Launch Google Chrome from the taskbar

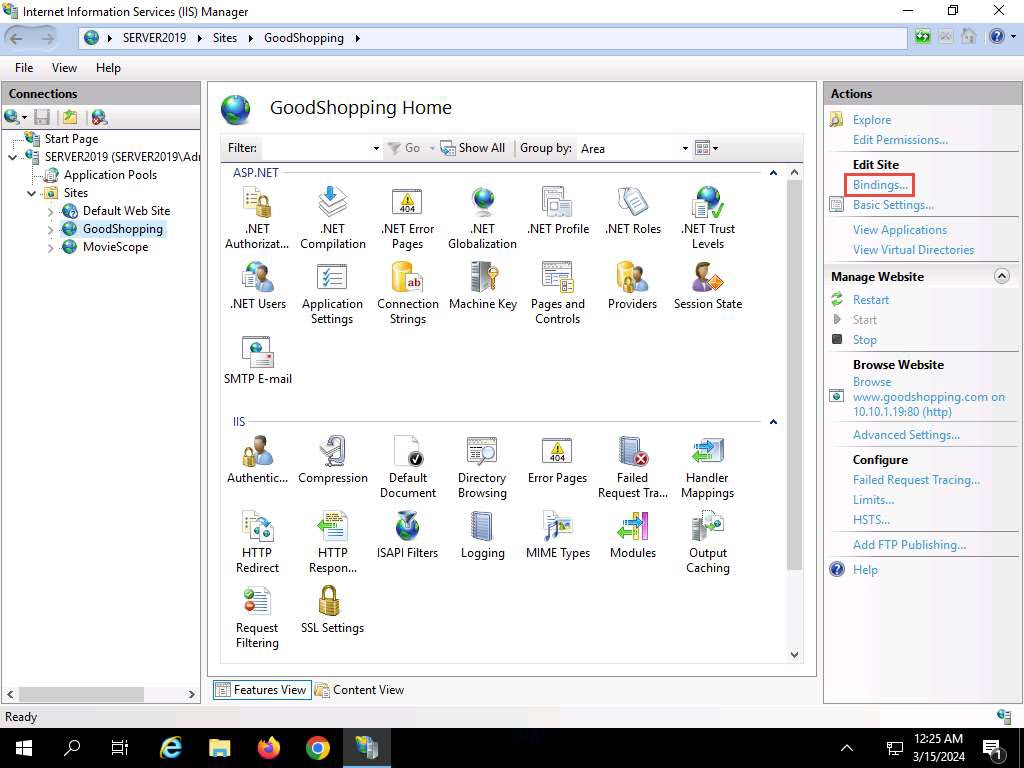[318, 748]
